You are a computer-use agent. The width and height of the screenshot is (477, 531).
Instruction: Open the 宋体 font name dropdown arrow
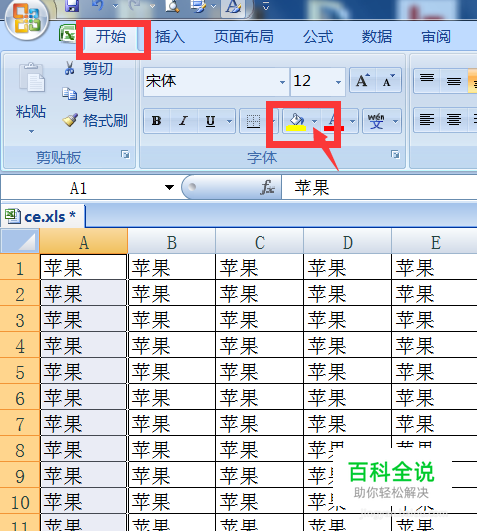pyautogui.click(x=282, y=82)
